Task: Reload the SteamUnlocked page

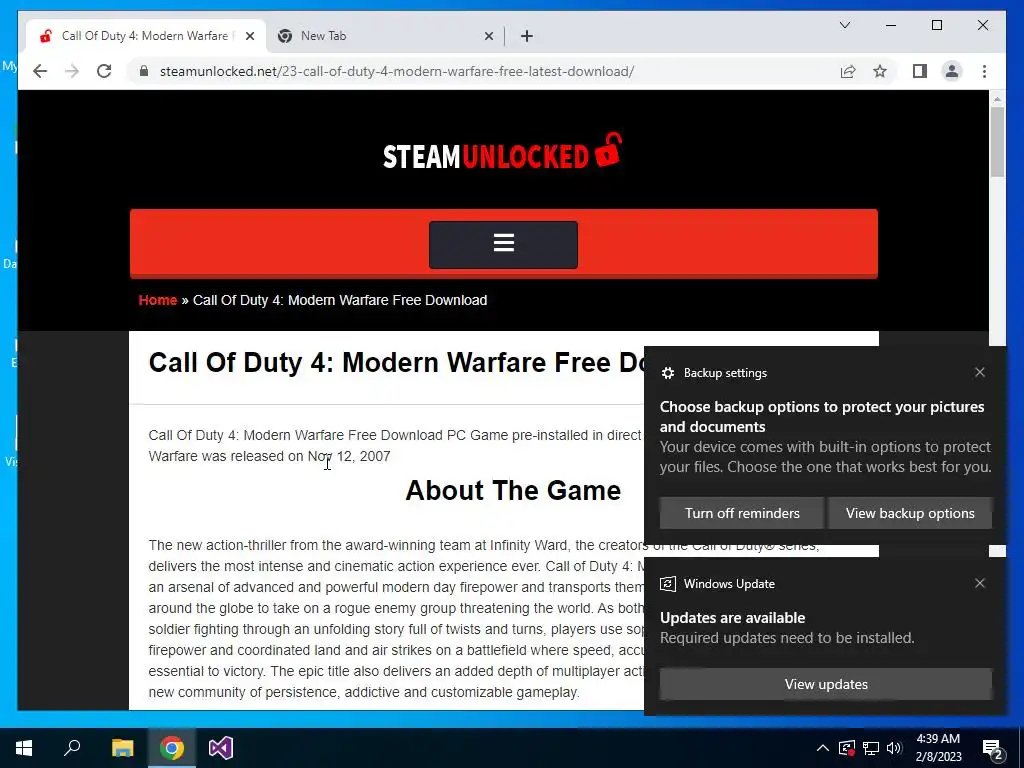Action: pyautogui.click(x=104, y=71)
